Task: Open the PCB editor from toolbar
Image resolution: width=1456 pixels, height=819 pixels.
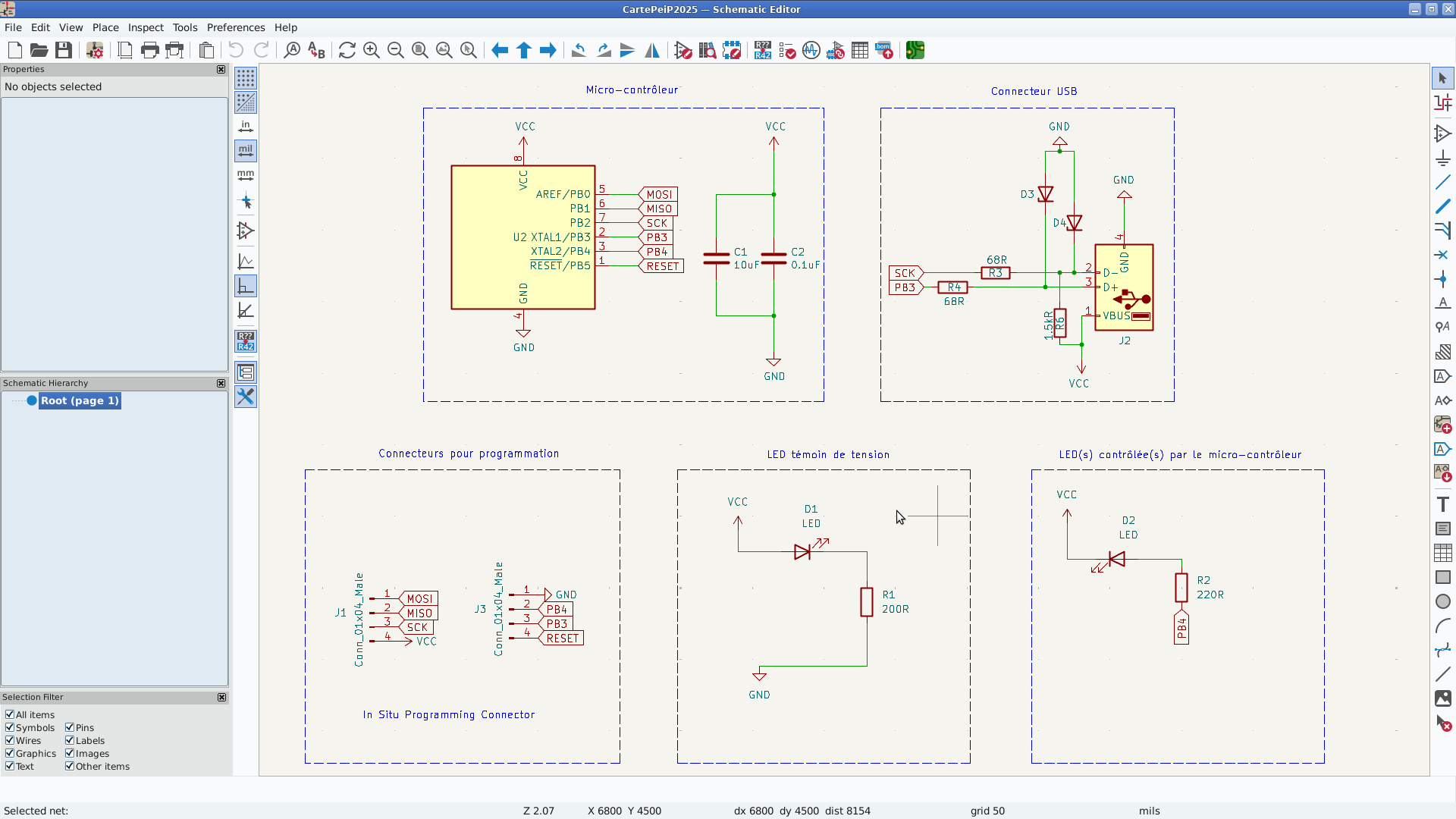Action: 915,51
